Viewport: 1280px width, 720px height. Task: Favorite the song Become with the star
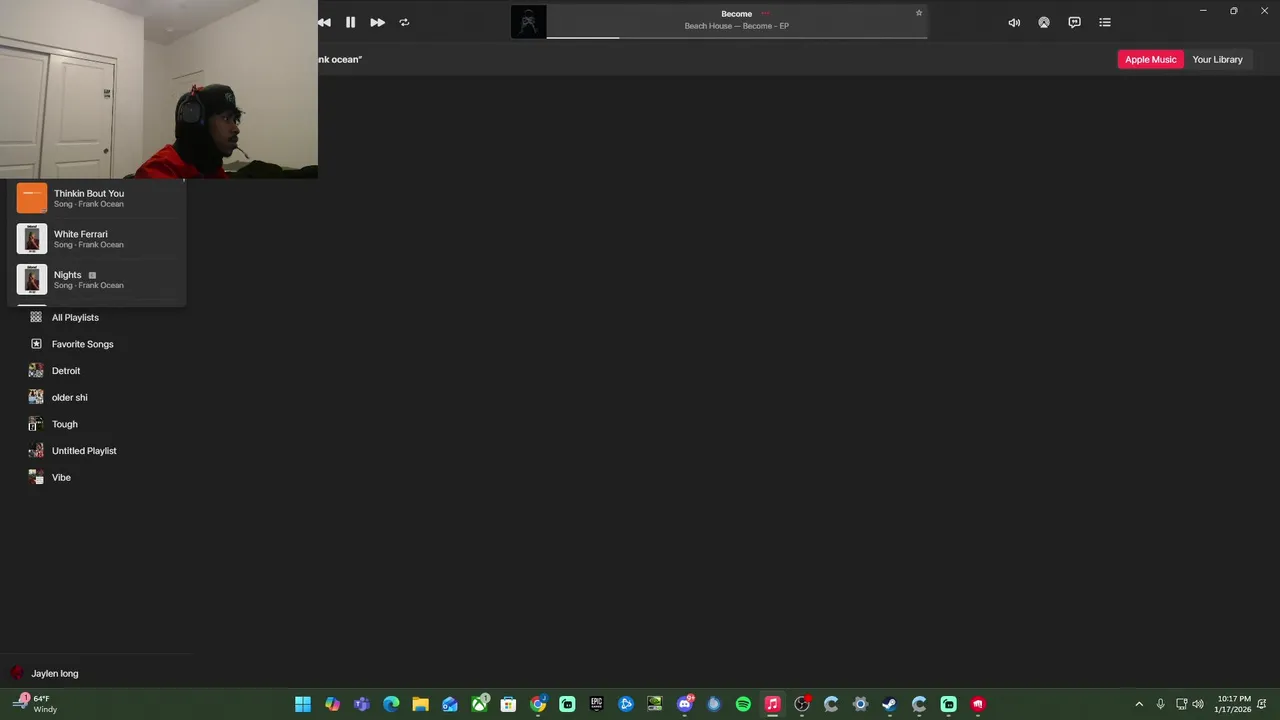pos(919,13)
